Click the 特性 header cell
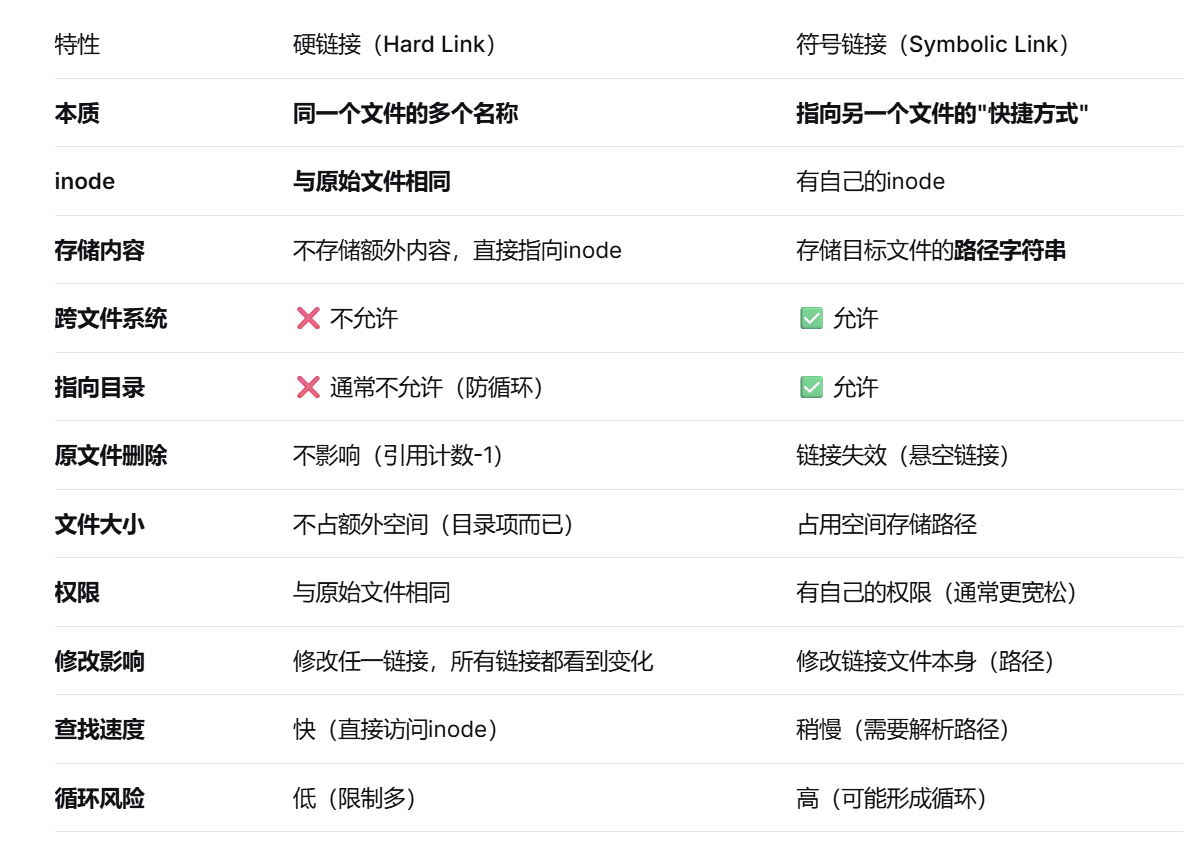Viewport: 1200px width, 843px height. [x=77, y=45]
